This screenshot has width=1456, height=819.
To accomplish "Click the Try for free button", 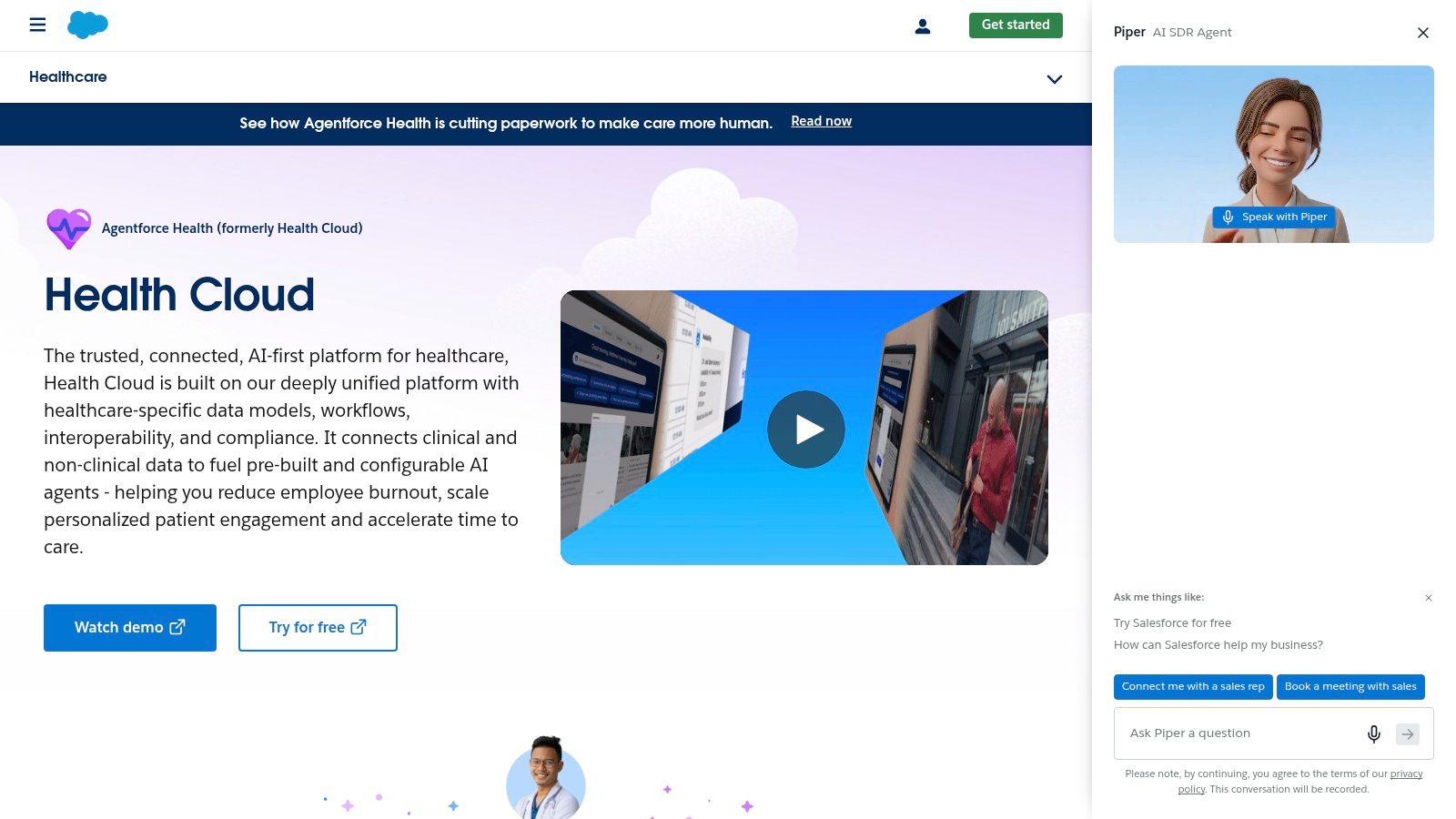I will (x=318, y=628).
